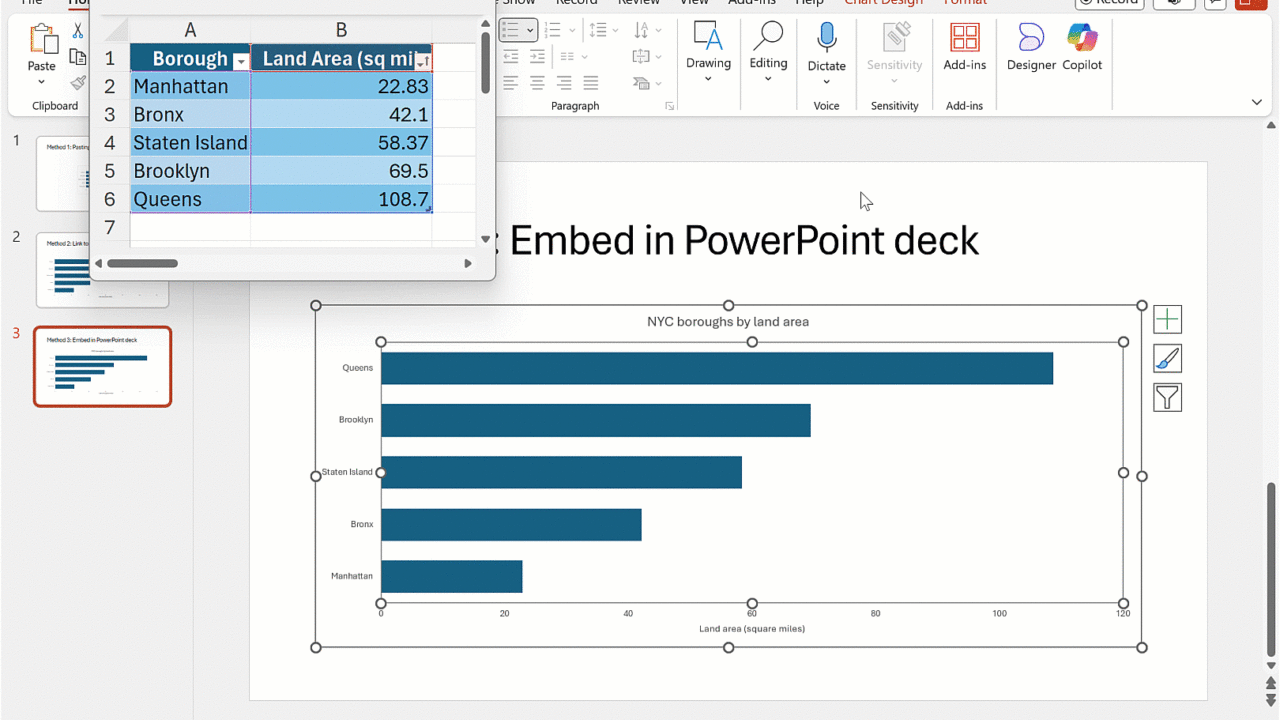Select cell containing Staten Island

point(190,143)
